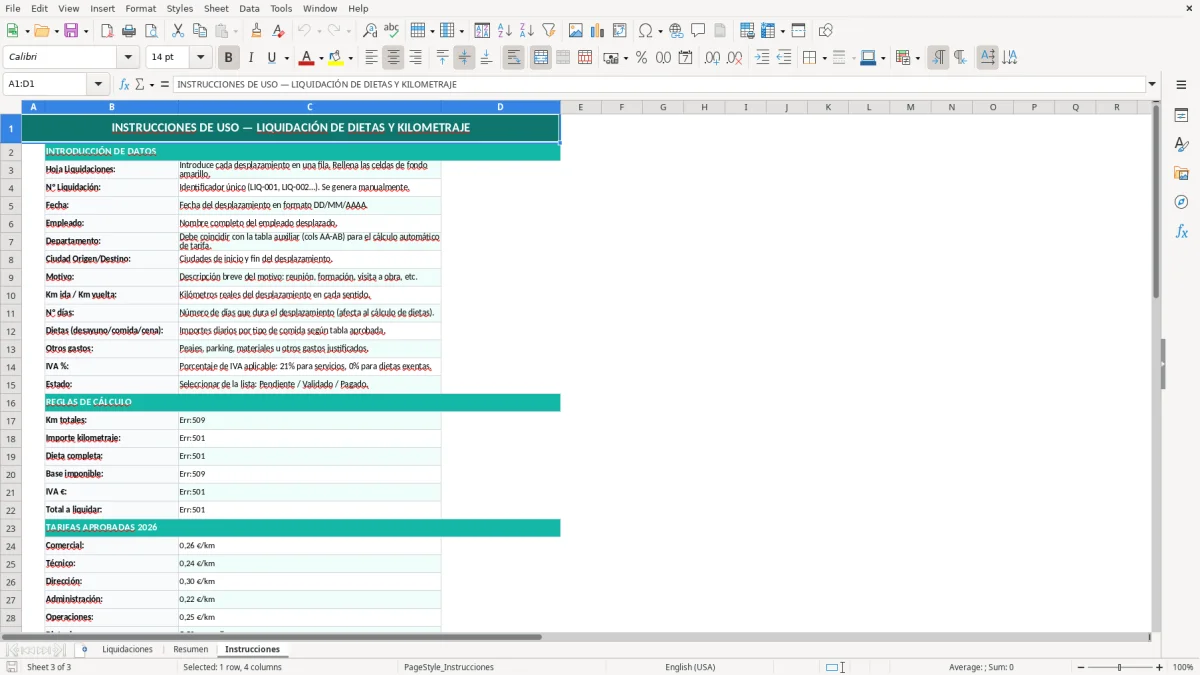Format as date icon
The height and width of the screenshot is (675, 1200).
[x=685, y=58]
